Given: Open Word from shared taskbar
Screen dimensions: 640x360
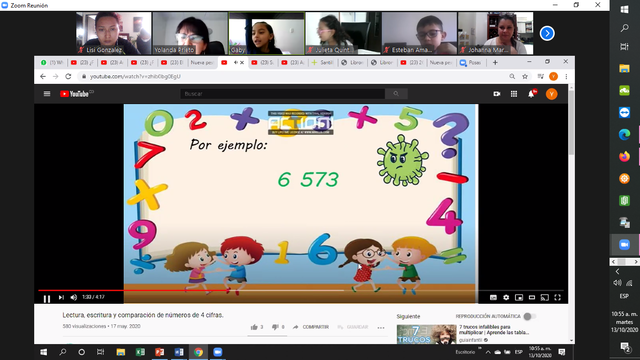Looking at the screenshot, I should click(179, 352).
